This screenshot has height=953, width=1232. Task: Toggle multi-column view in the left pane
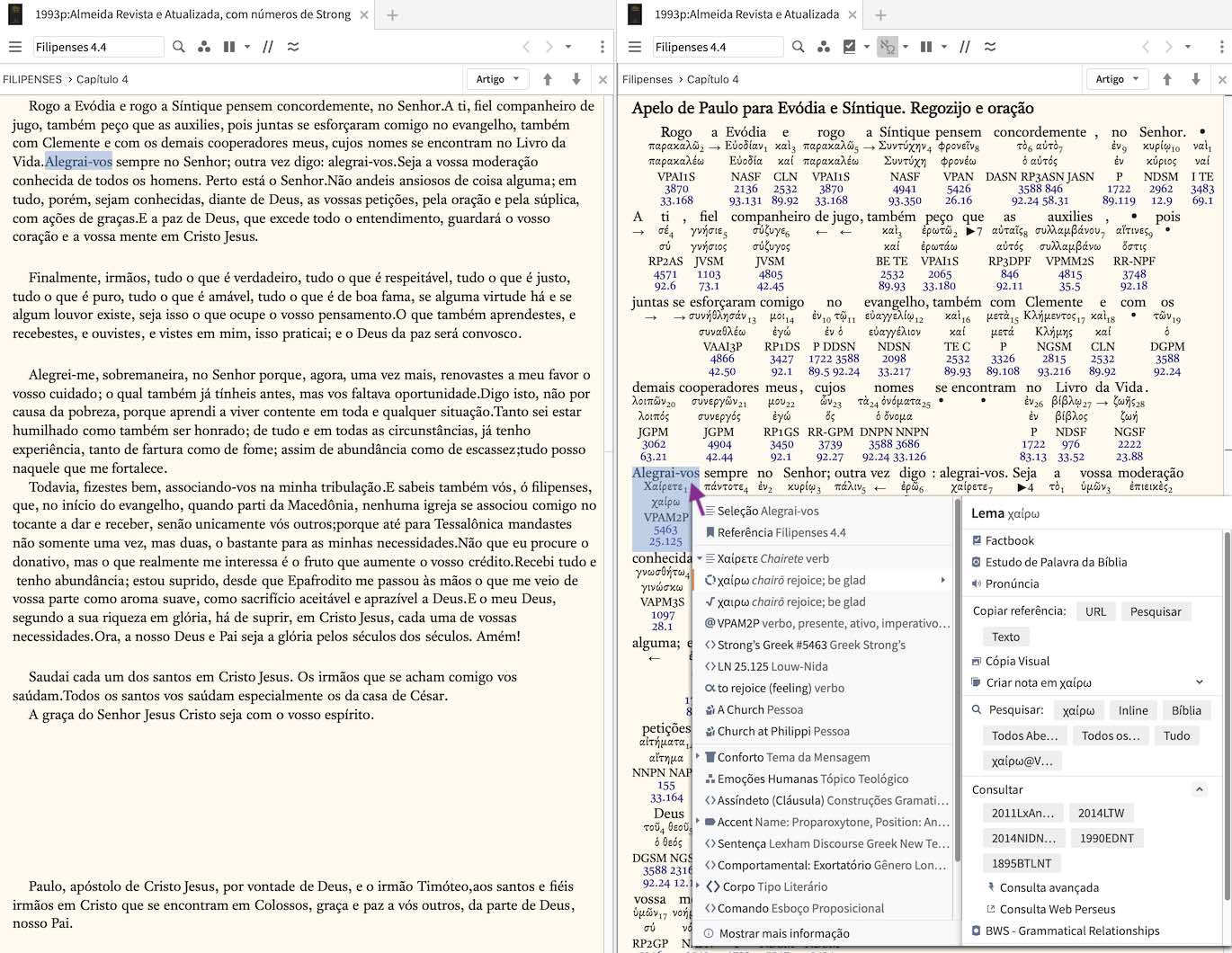pos(229,47)
